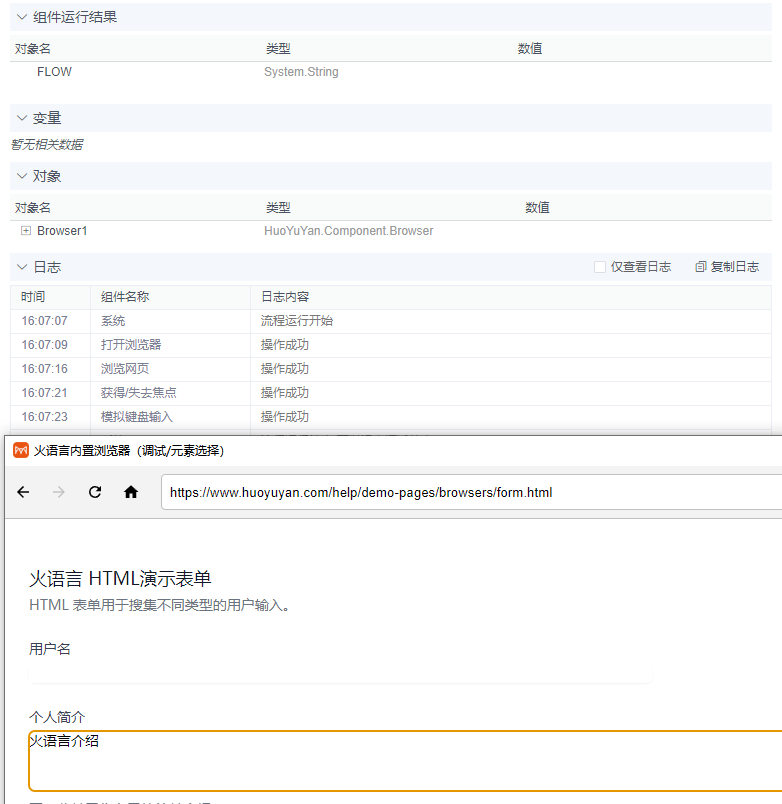Screen dimensions: 782x804
Task: Click the 复制日志 copy icon
Action: [x=700, y=267]
